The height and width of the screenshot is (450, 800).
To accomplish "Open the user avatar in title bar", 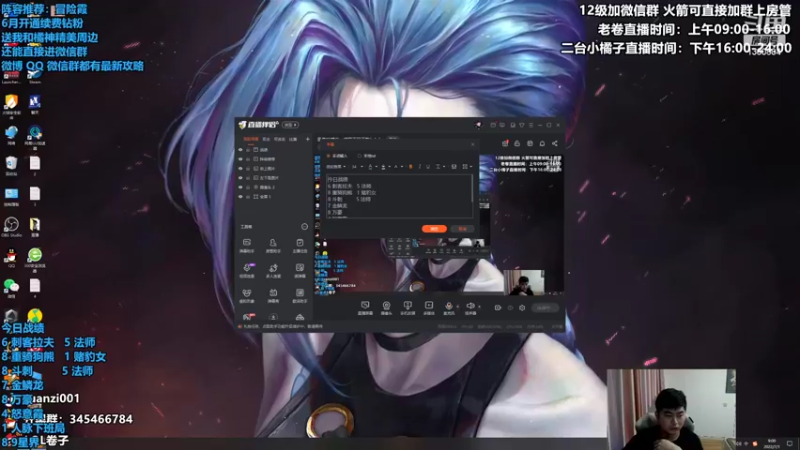I will click(478, 124).
